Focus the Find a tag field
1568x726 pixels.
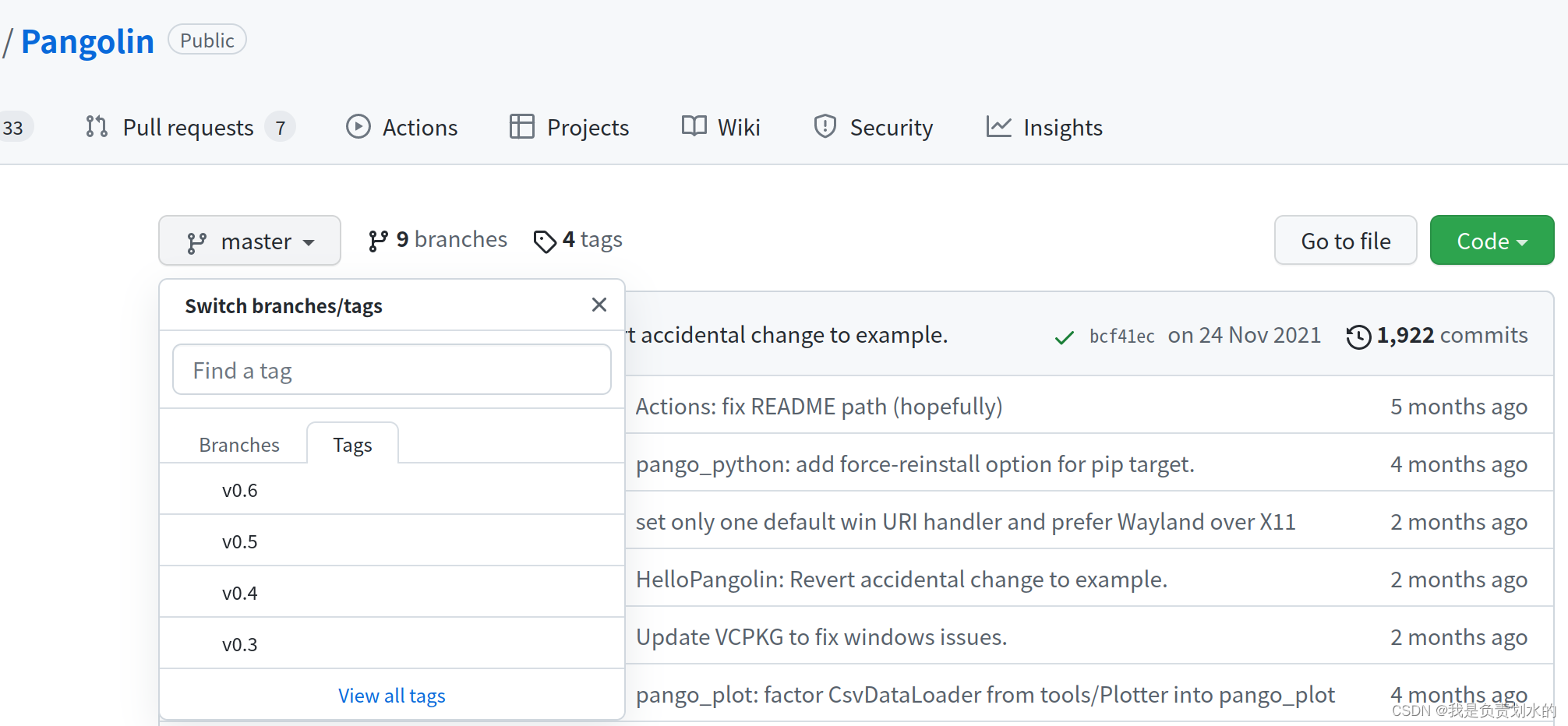pos(391,370)
